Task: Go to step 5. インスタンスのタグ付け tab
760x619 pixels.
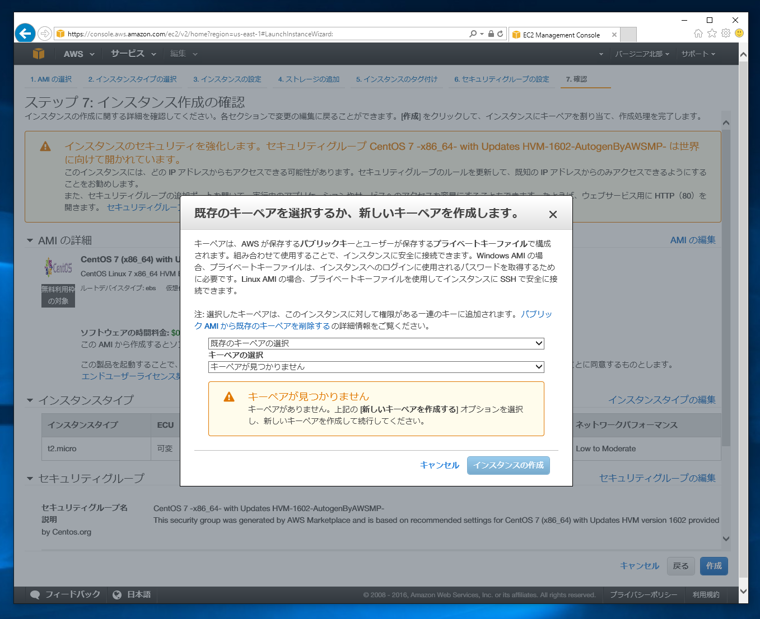Action: tap(396, 79)
